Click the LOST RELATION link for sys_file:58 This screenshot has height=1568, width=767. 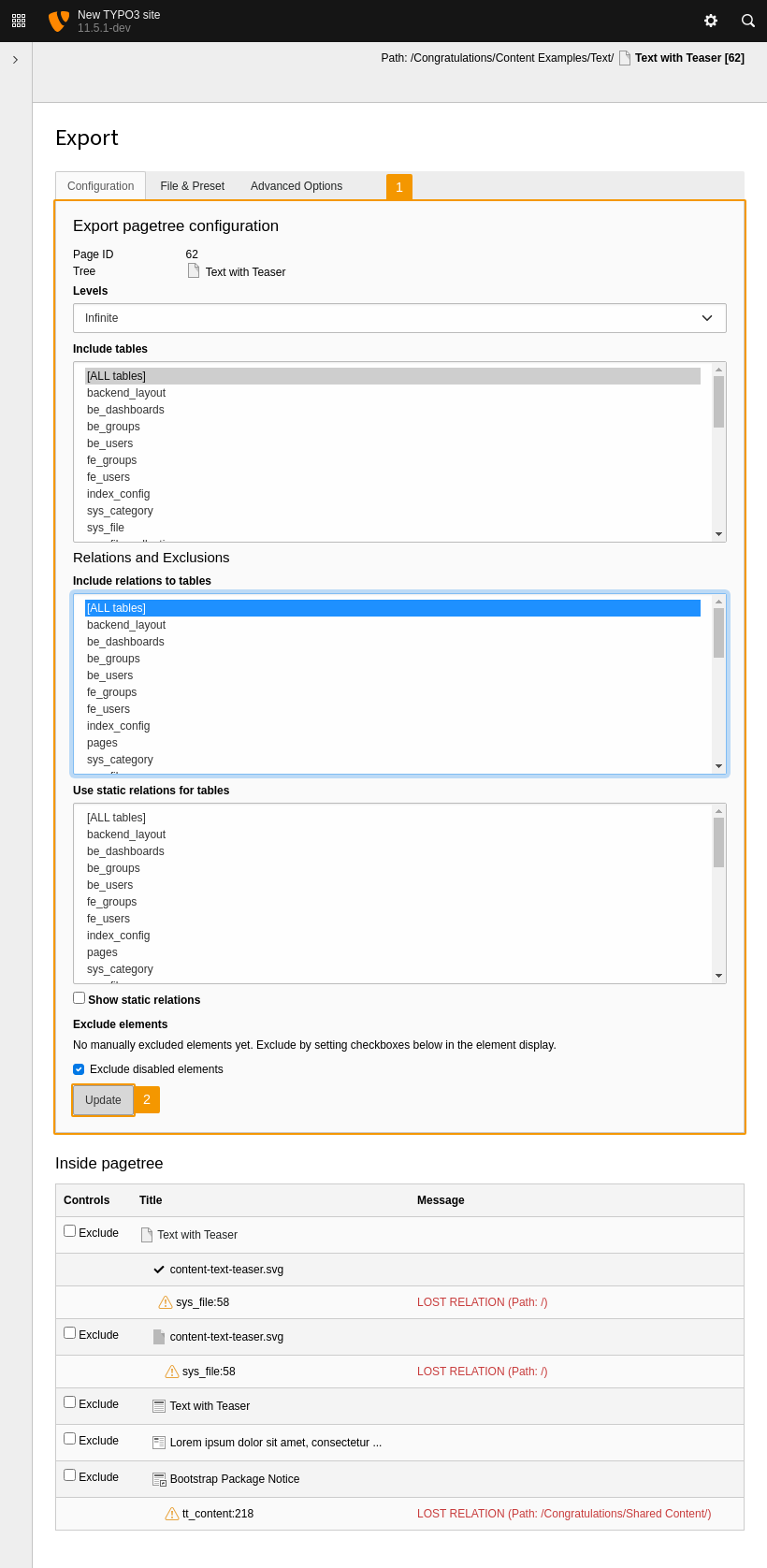click(x=482, y=1301)
